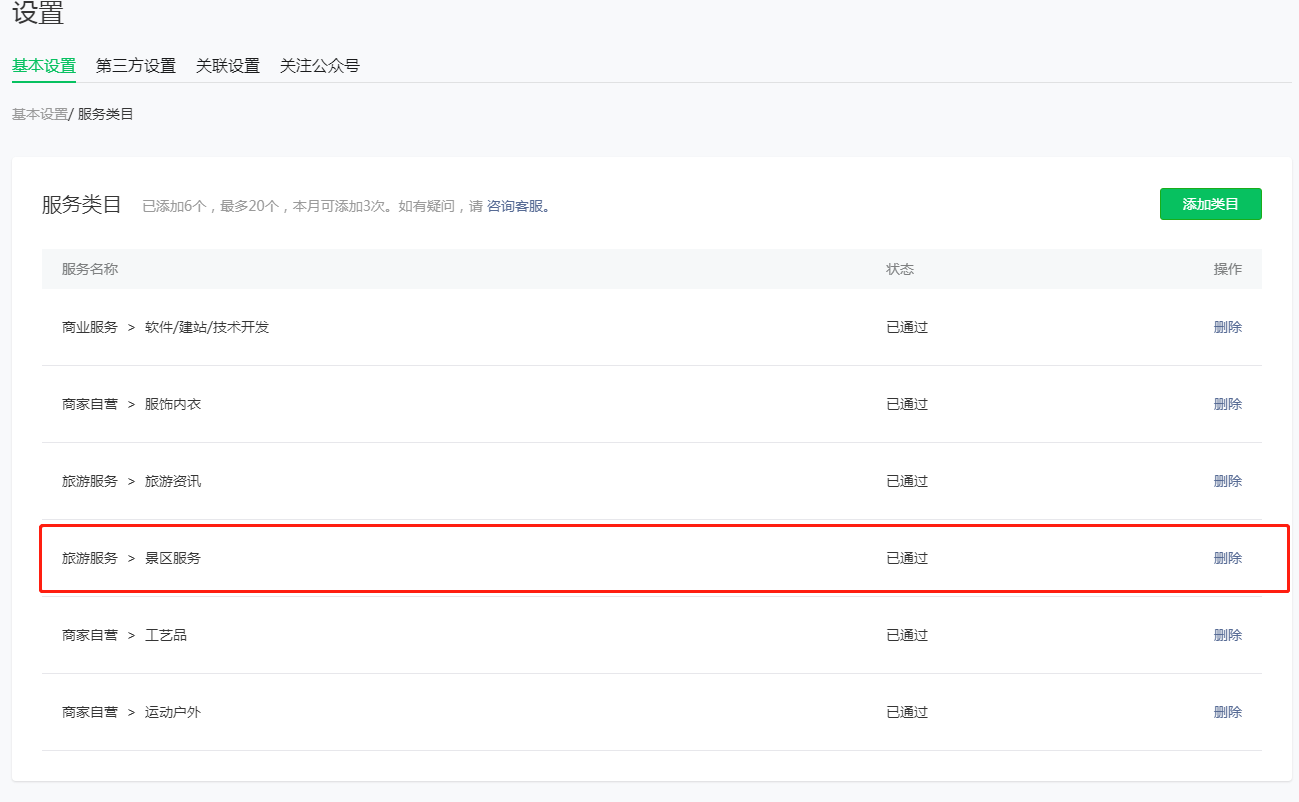Click 已通过 status in 工艺品 row
This screenshot has height=802, width=1299.
(907, 635)
